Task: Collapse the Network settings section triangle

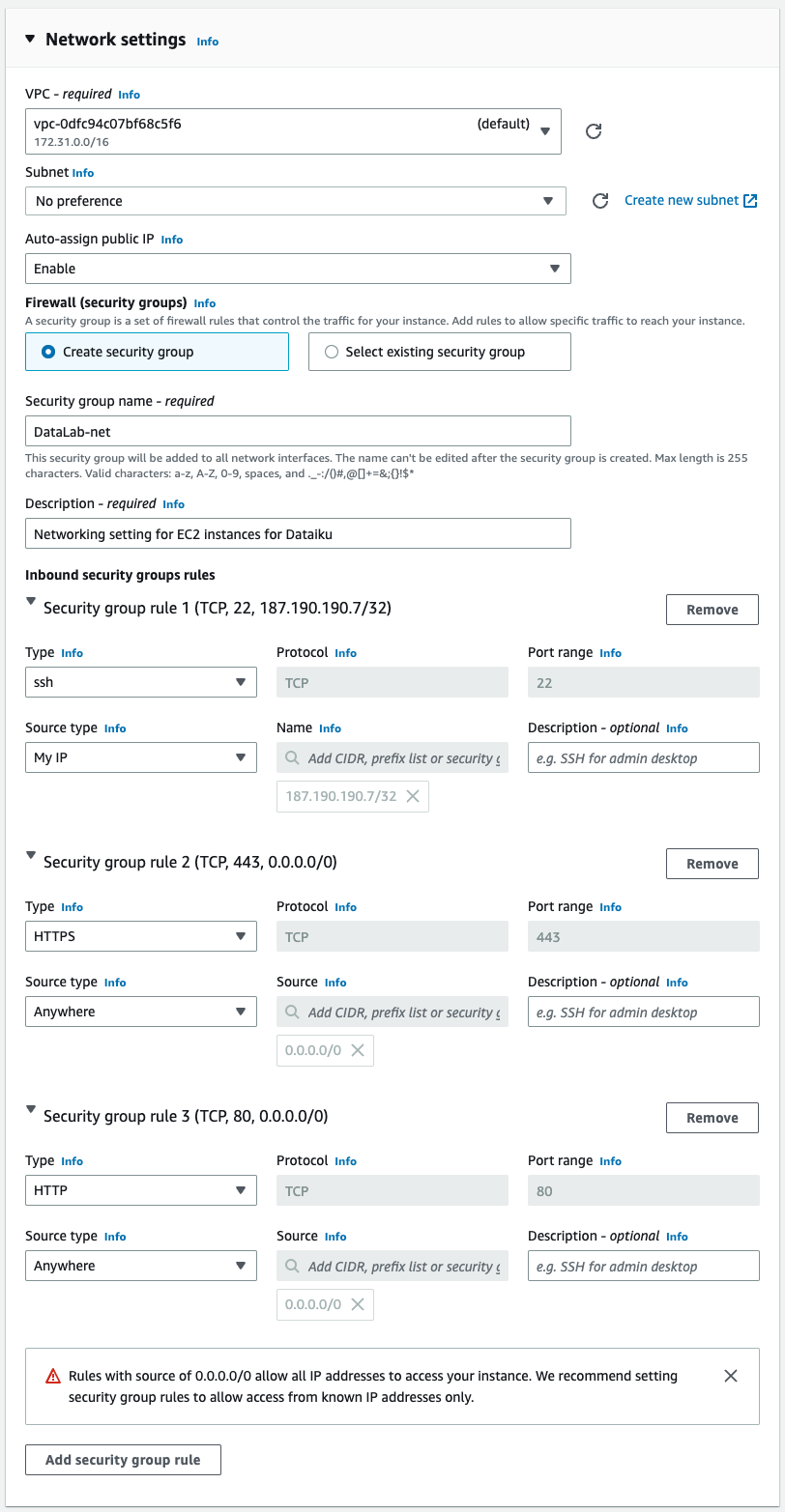Action: tap(29, 40)
